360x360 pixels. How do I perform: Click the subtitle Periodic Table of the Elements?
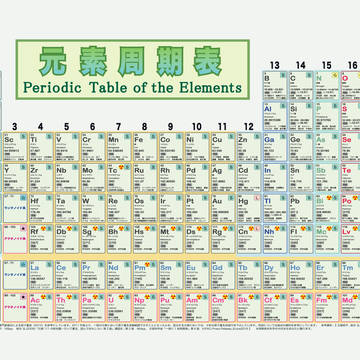pyautogui.click(x=132, y=88)
